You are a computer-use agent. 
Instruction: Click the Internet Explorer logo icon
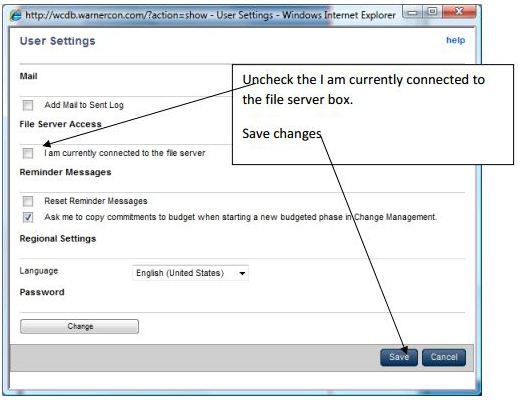[x=15, y=15]
